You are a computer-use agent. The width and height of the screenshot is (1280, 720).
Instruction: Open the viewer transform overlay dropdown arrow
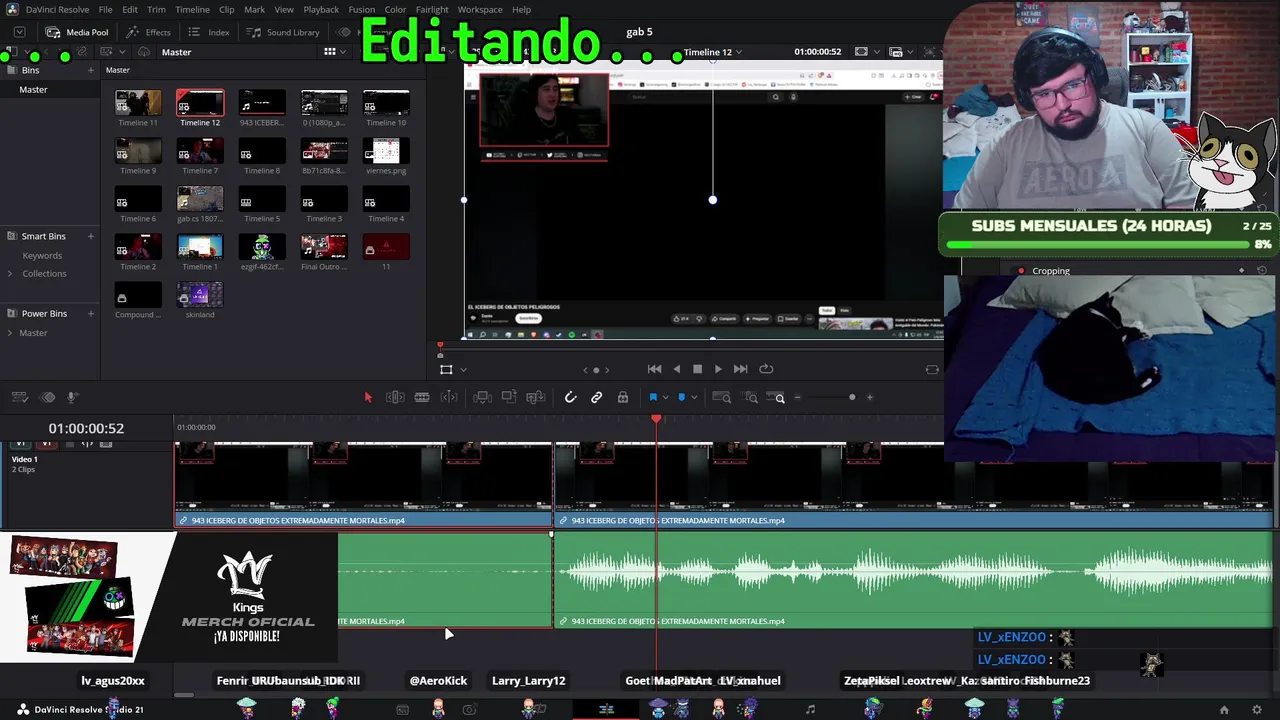click(463, 370)
